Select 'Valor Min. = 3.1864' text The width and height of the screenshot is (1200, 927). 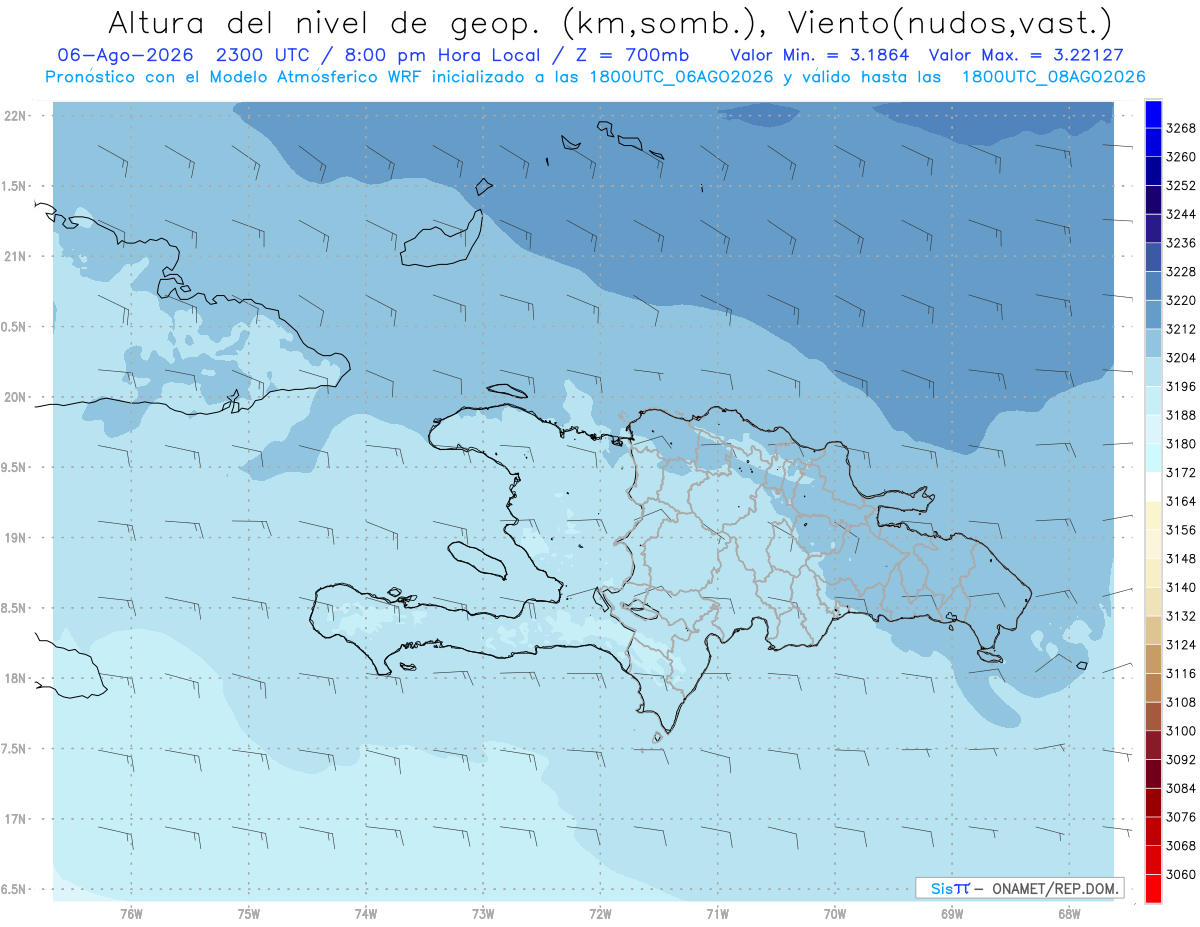click(820, 55)
